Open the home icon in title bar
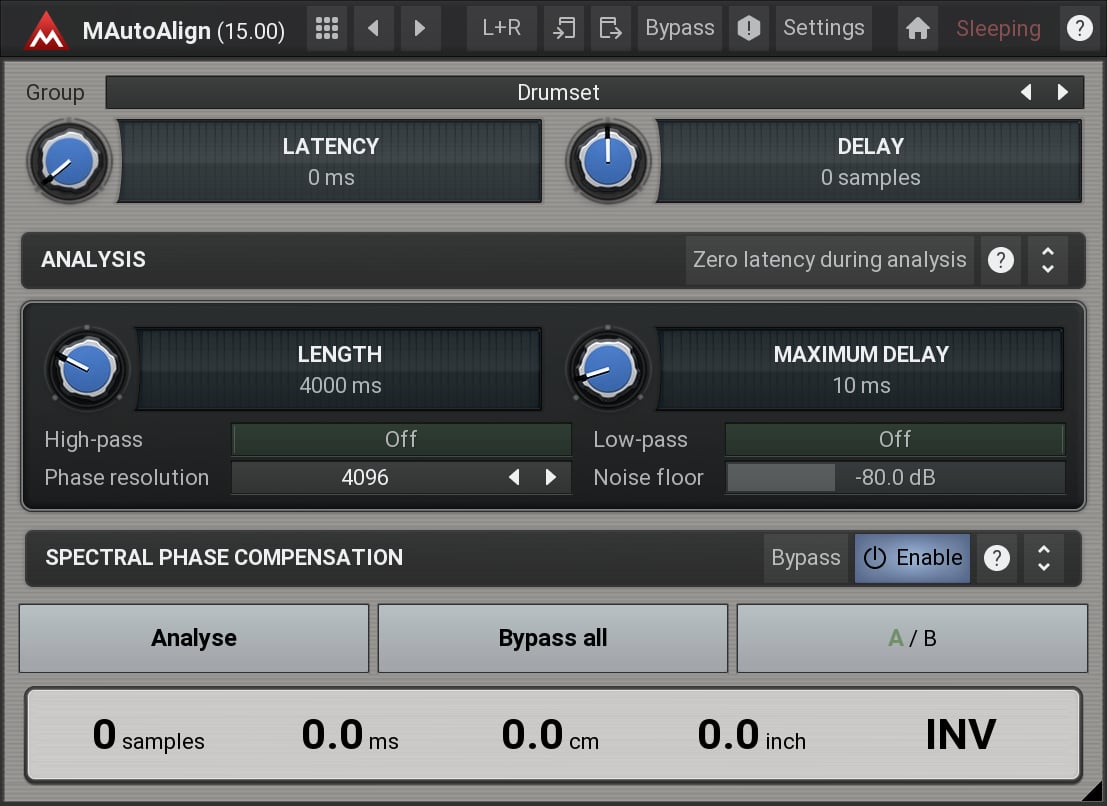1107x806 pixels. pos(917,28)
